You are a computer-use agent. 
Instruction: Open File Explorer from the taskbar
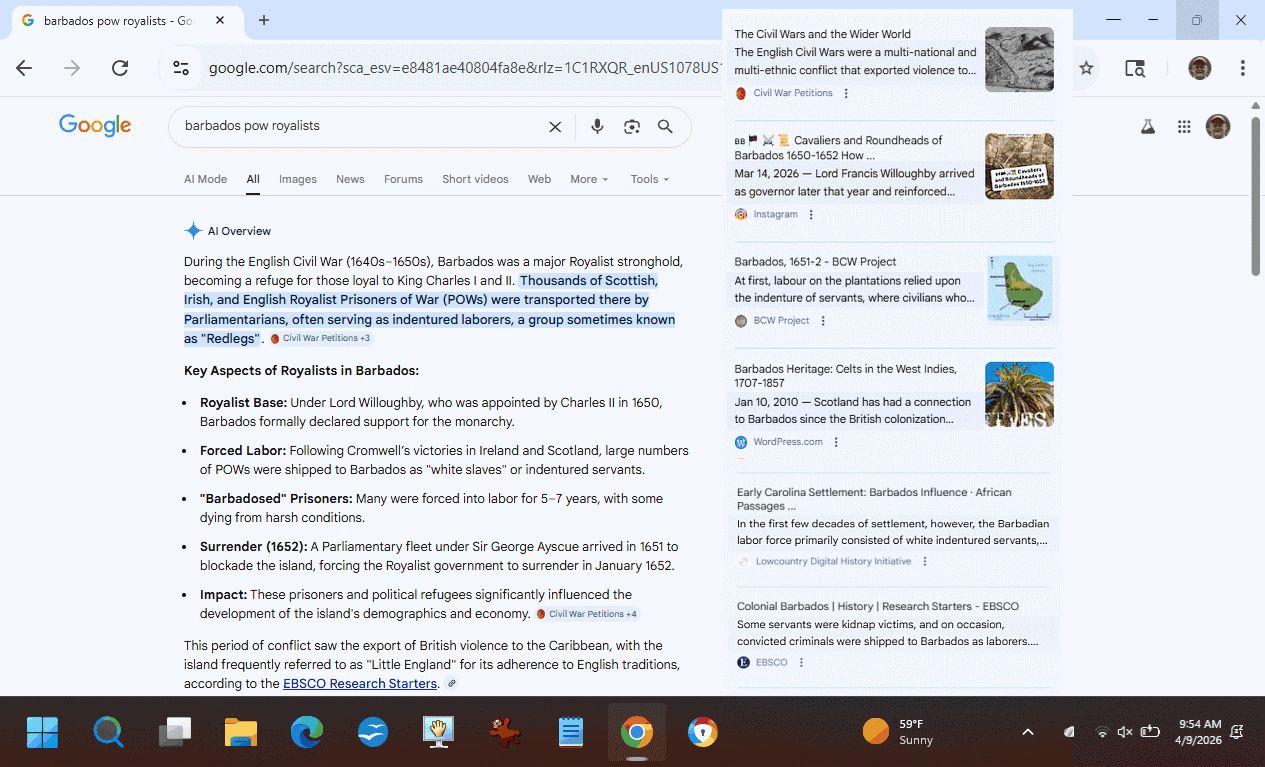241,733
